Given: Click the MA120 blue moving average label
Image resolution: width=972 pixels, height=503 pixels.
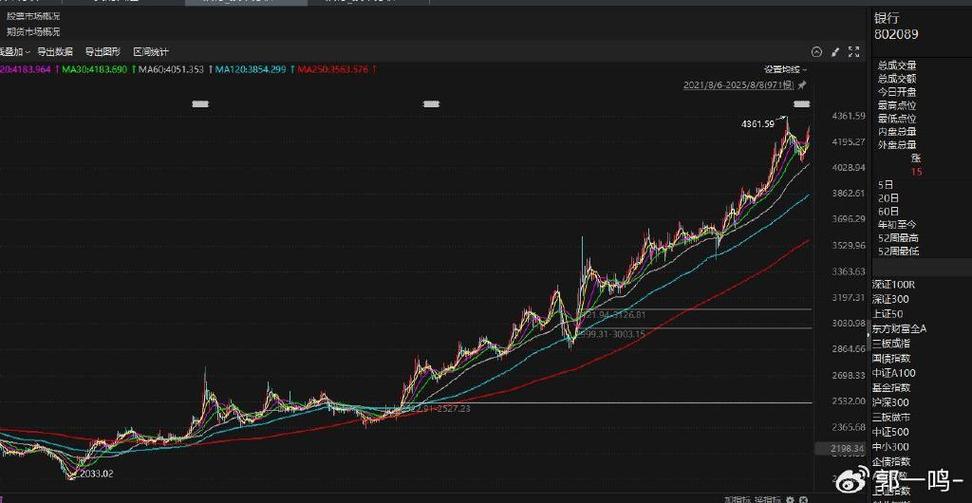Looking at the screenshot, I should pos(251,69).
